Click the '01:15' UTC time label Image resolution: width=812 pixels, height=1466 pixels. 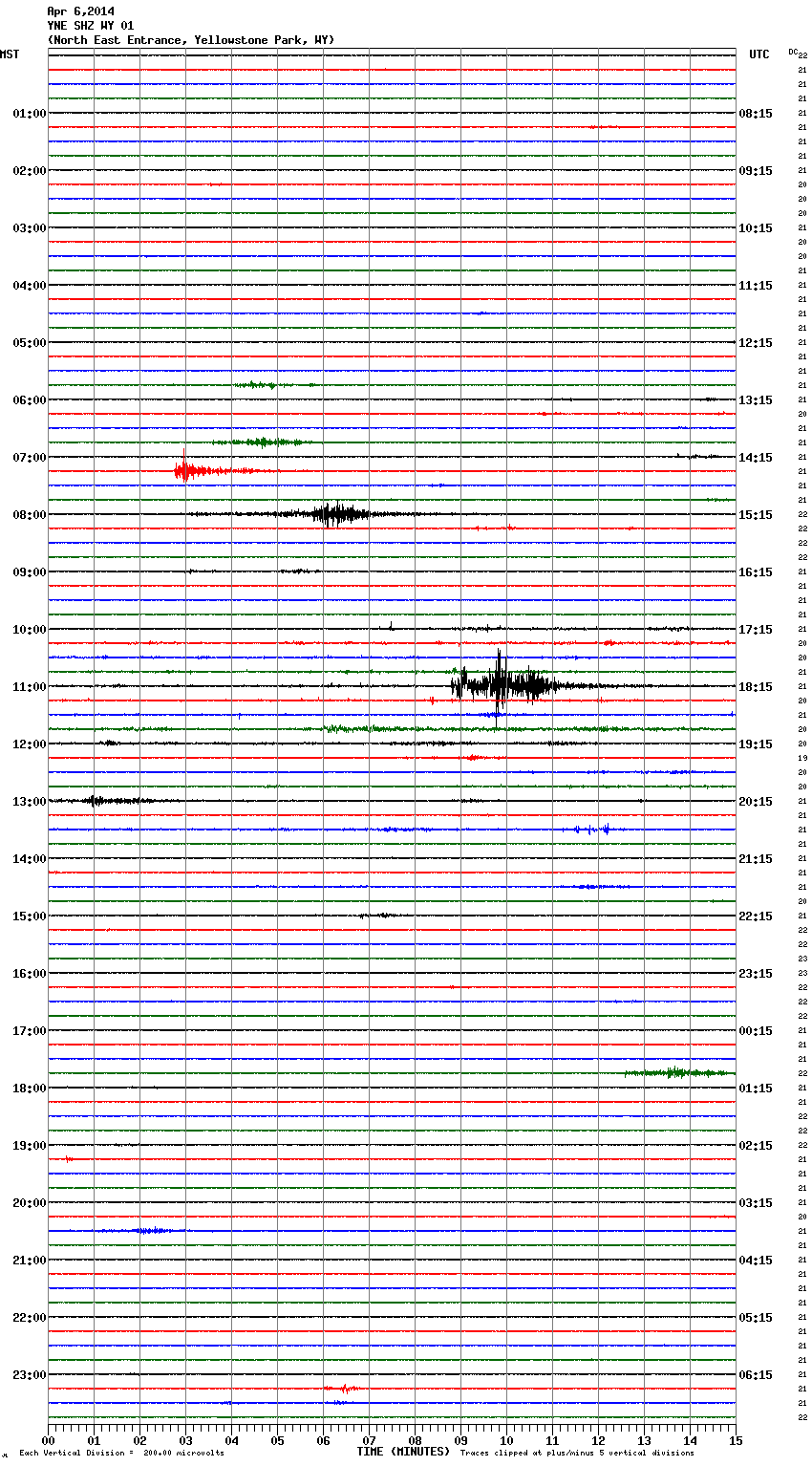[756, 1089]
